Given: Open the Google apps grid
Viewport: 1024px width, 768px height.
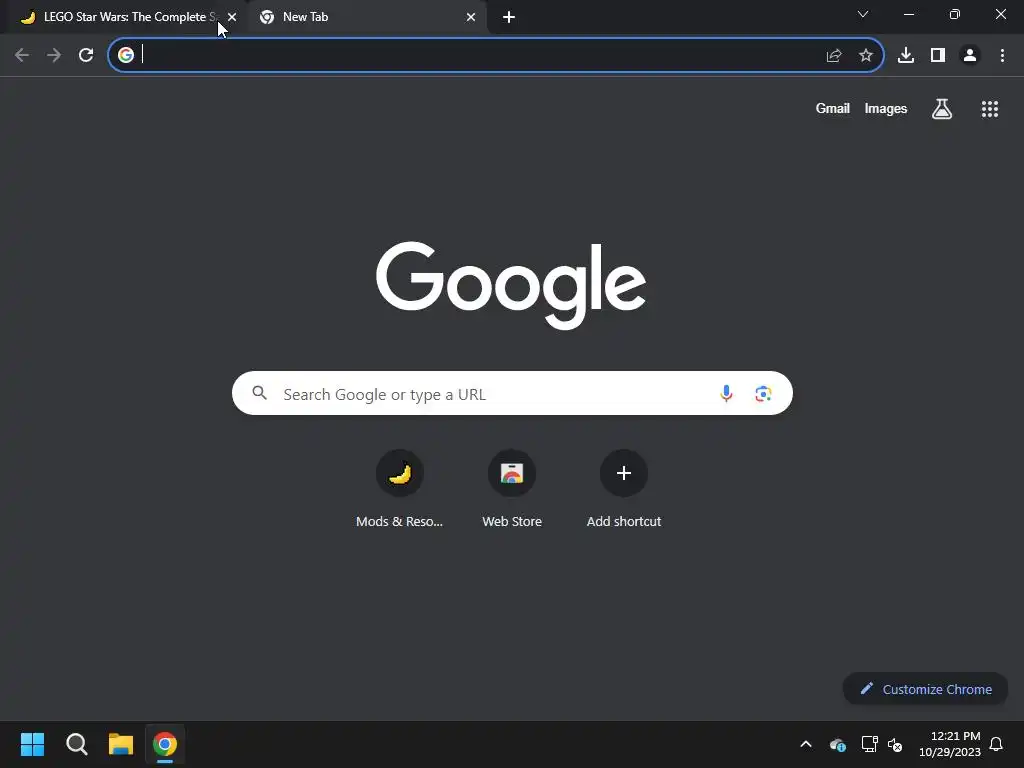Looking at the screenshot, I should tap(990, 109).
